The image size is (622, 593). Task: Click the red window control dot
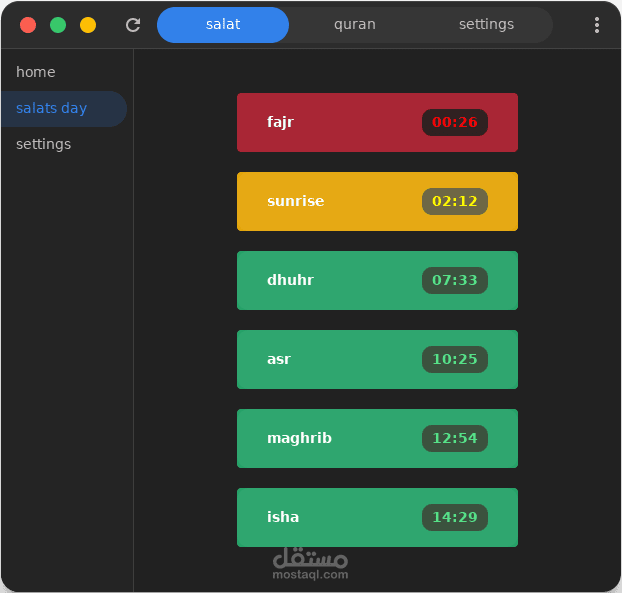28,25
